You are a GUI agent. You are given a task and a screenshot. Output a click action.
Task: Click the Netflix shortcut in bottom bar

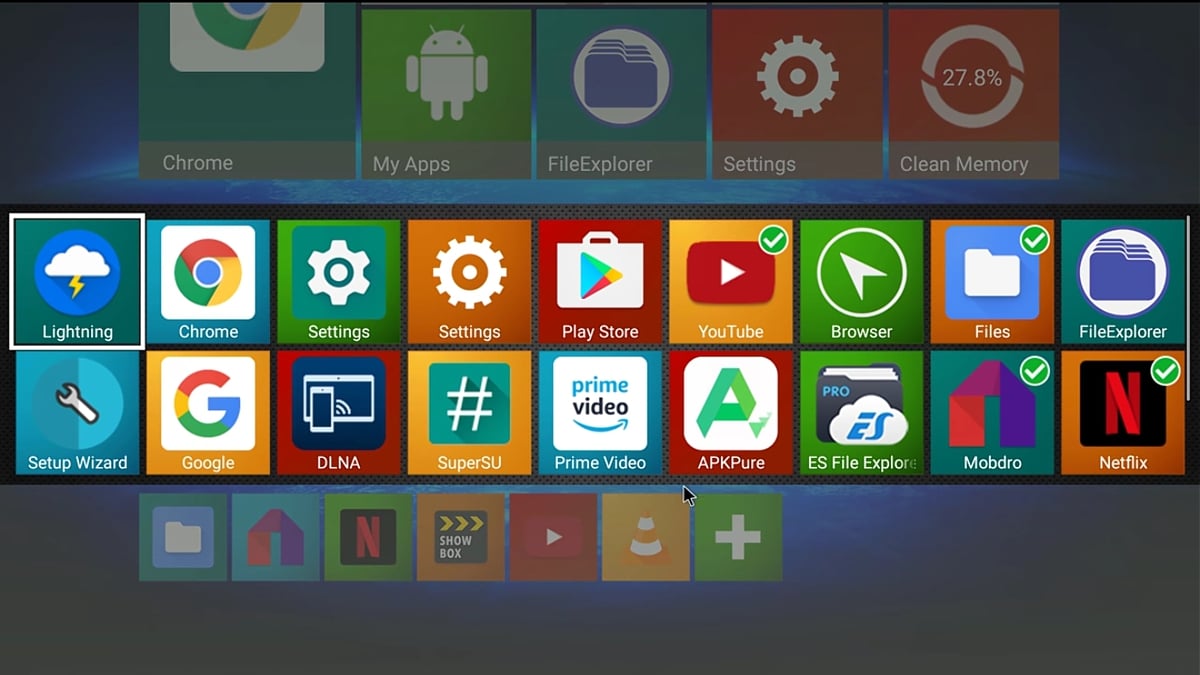click(x=368, y=537)
